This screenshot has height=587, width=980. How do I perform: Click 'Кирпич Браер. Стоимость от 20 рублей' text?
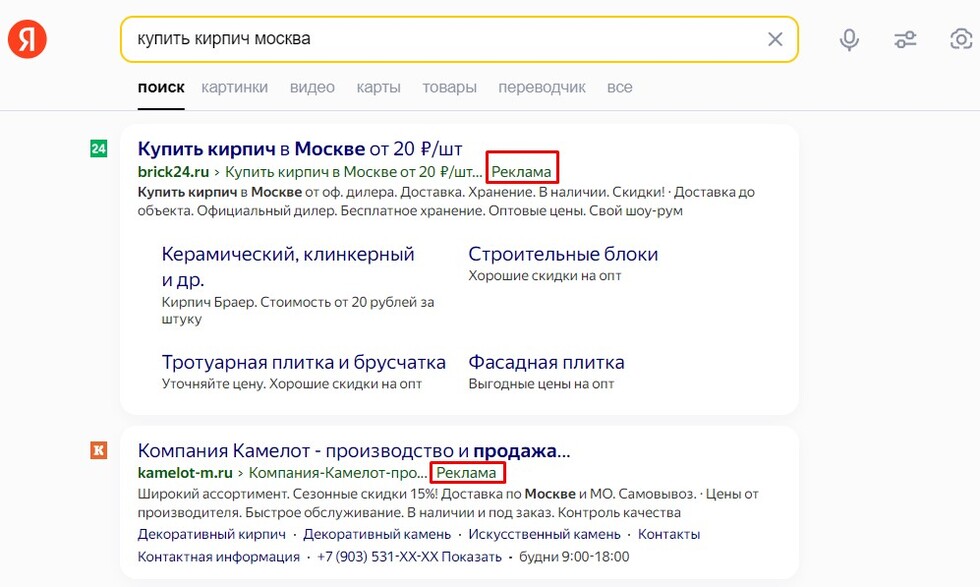(298, 310)
